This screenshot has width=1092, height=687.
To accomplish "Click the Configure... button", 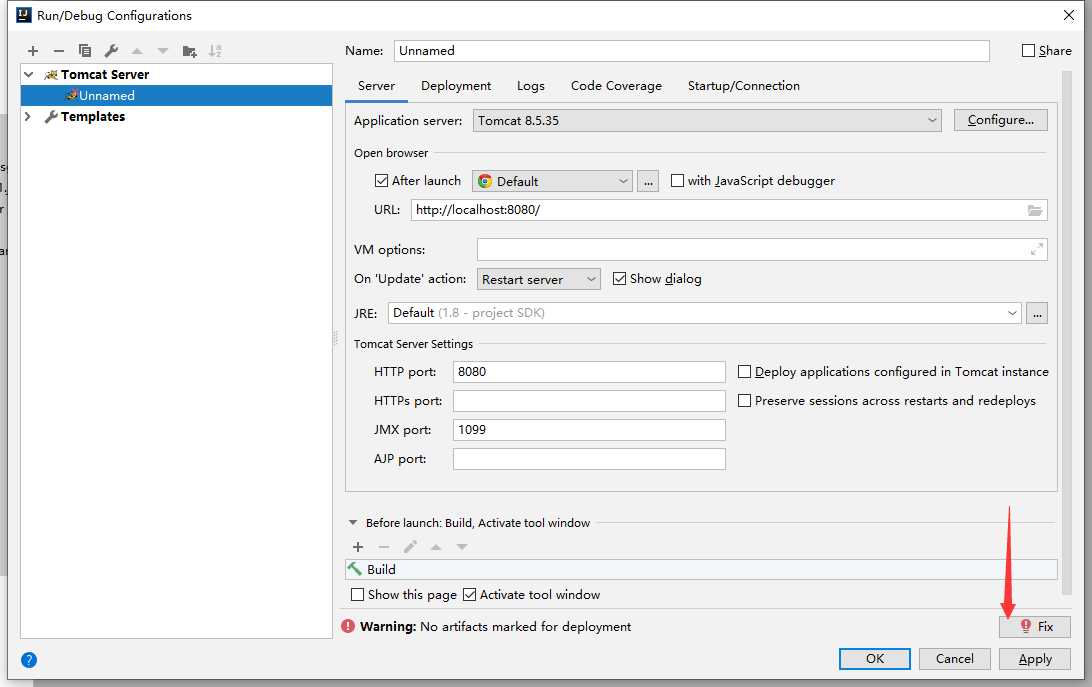I will point(1001,120).
